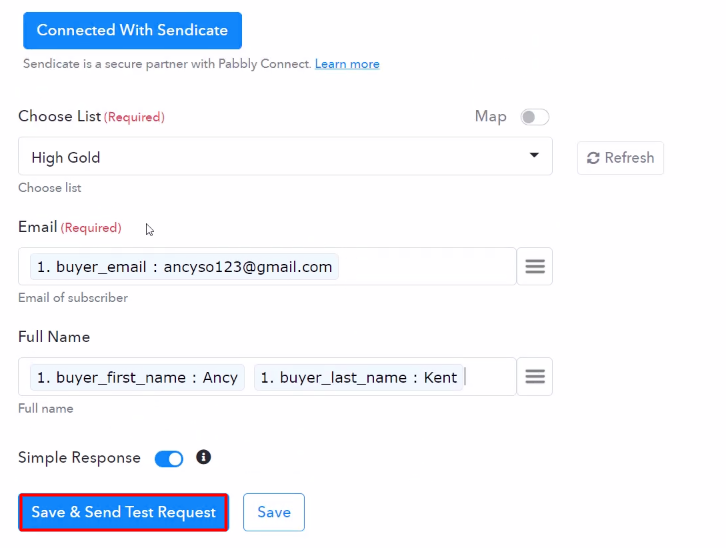The image size is (726, 548).
Task: Select the buyer_first_name : Ancy tag
Action: click(137, 378)
